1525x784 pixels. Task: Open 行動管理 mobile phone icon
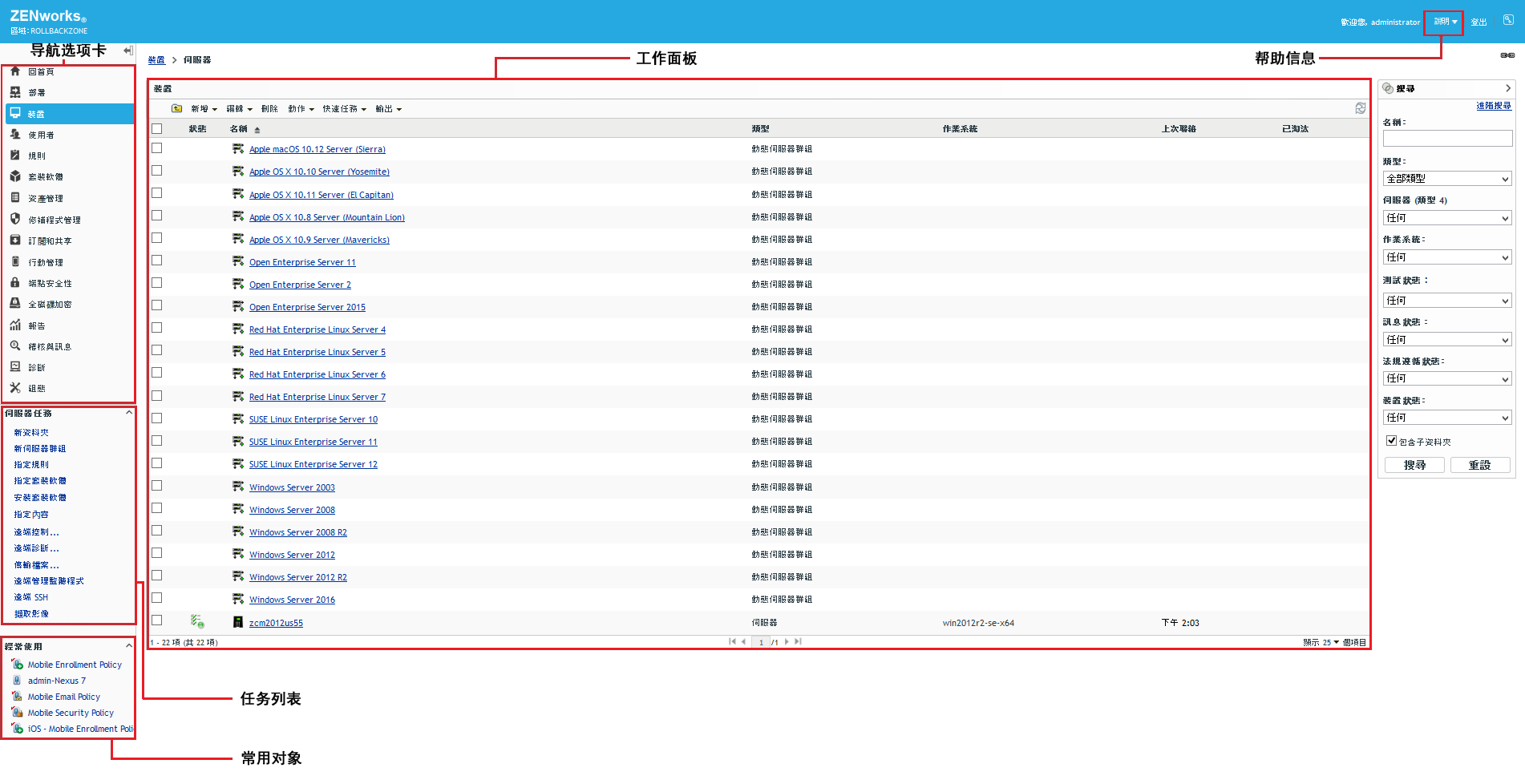(x=15, y=262)
